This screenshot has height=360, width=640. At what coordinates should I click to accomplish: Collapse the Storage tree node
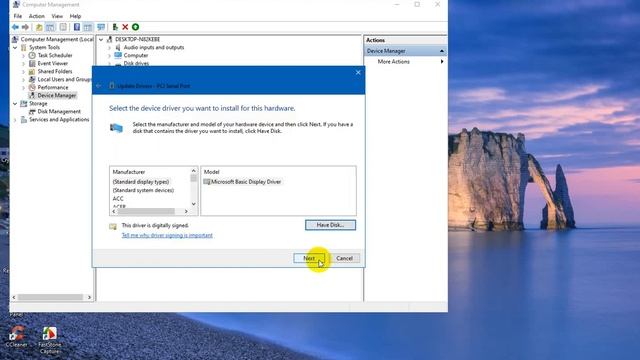pos(15,104)
